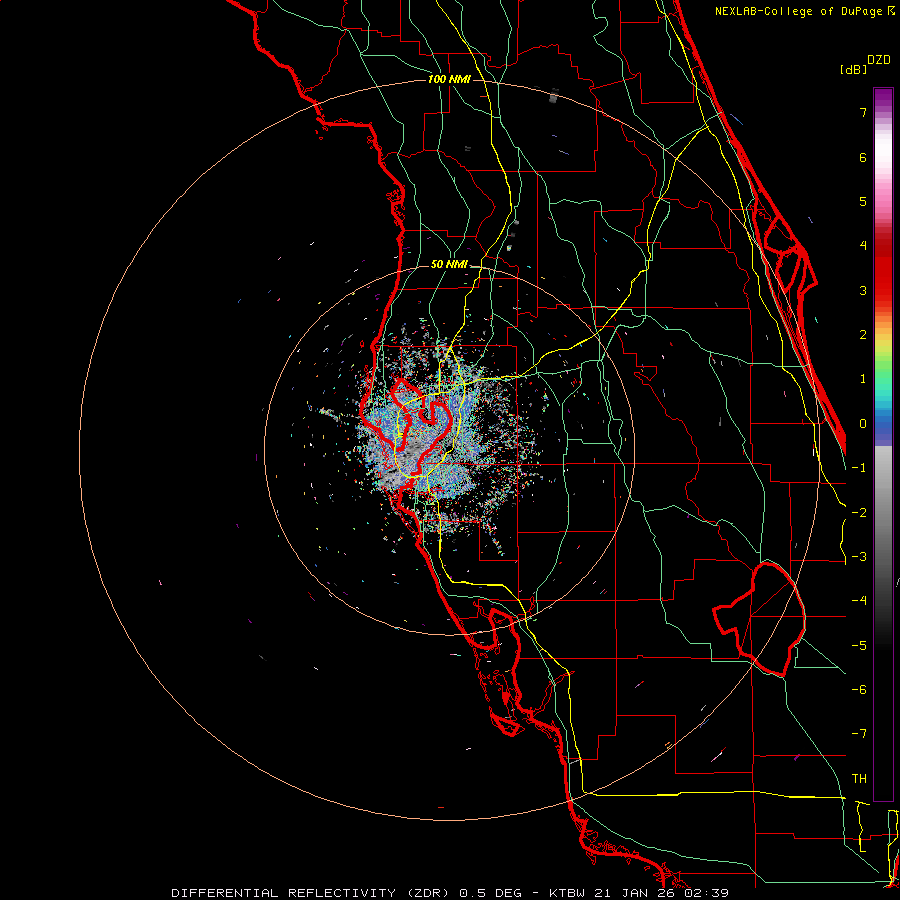Click the 7 value on the color scale
Viewport: 900px width, 900px height.
(863, 112)
